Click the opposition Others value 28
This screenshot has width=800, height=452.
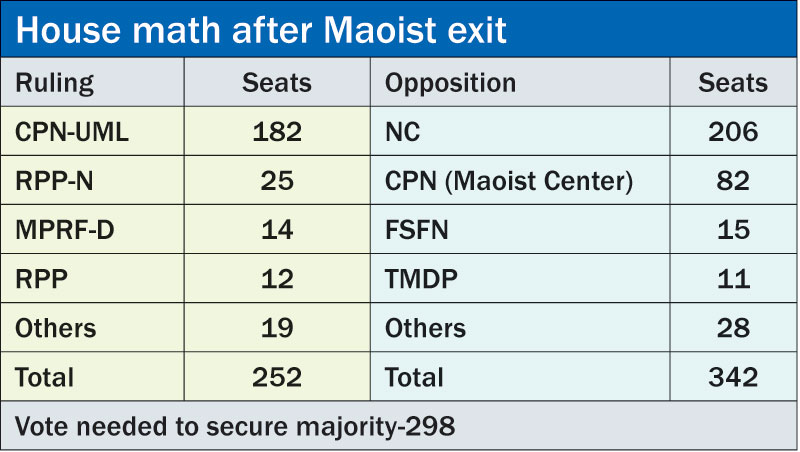[x=732, y=328]
